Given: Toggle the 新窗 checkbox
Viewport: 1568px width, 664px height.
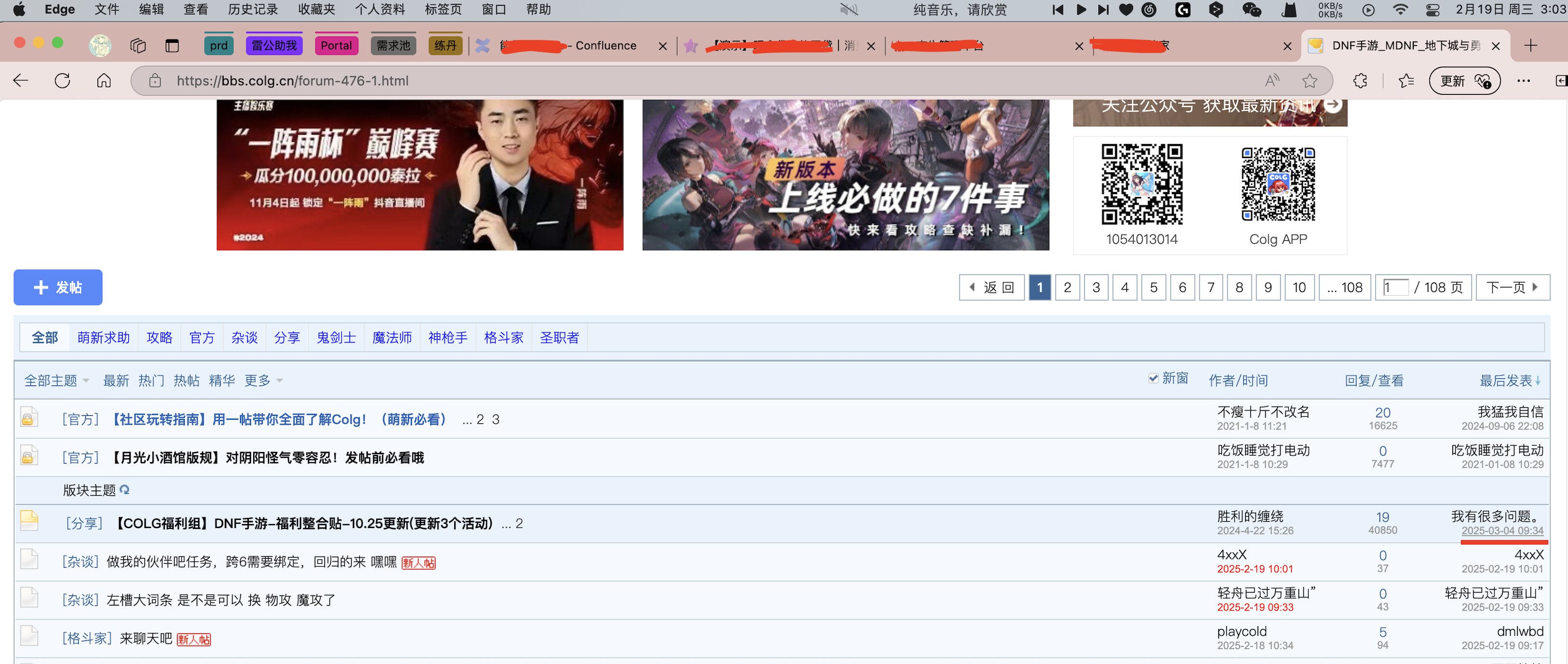Looking at the screenshot, I should pyautogui.click(x=1153, y=378).
